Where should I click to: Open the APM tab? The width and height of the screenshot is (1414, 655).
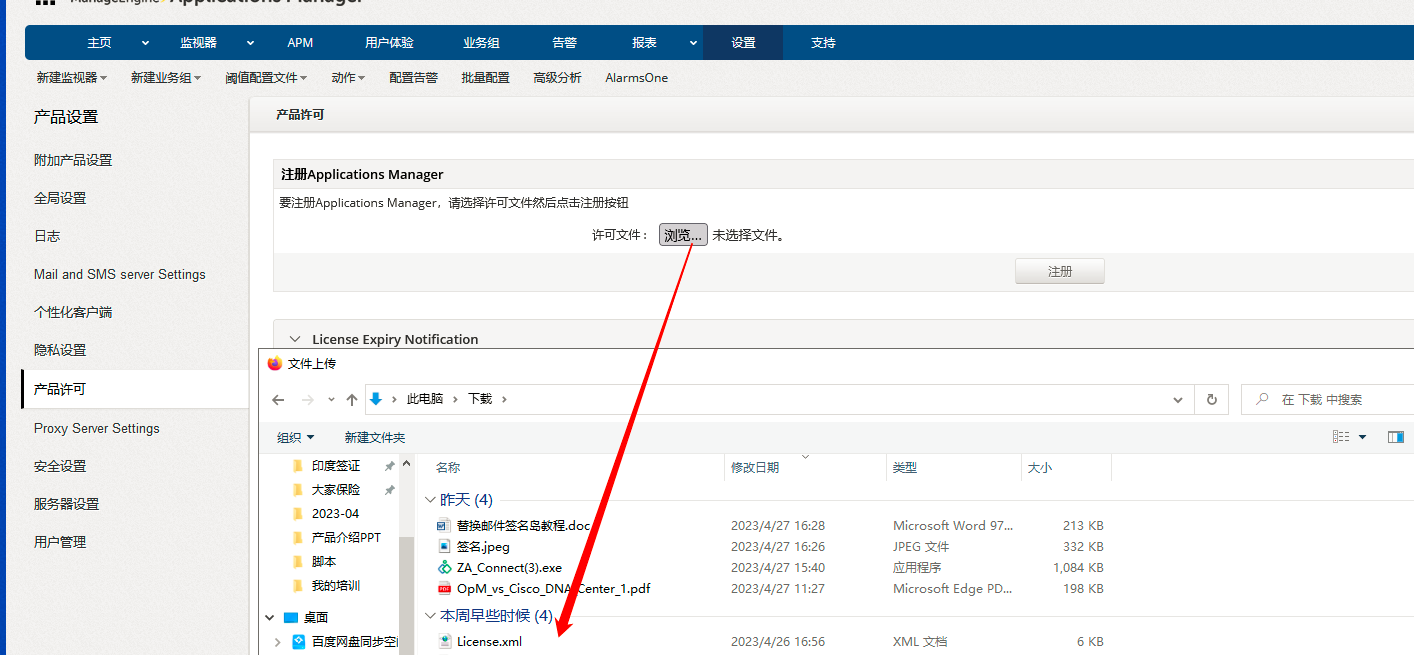pyautogui.click(x=300, y=43)
